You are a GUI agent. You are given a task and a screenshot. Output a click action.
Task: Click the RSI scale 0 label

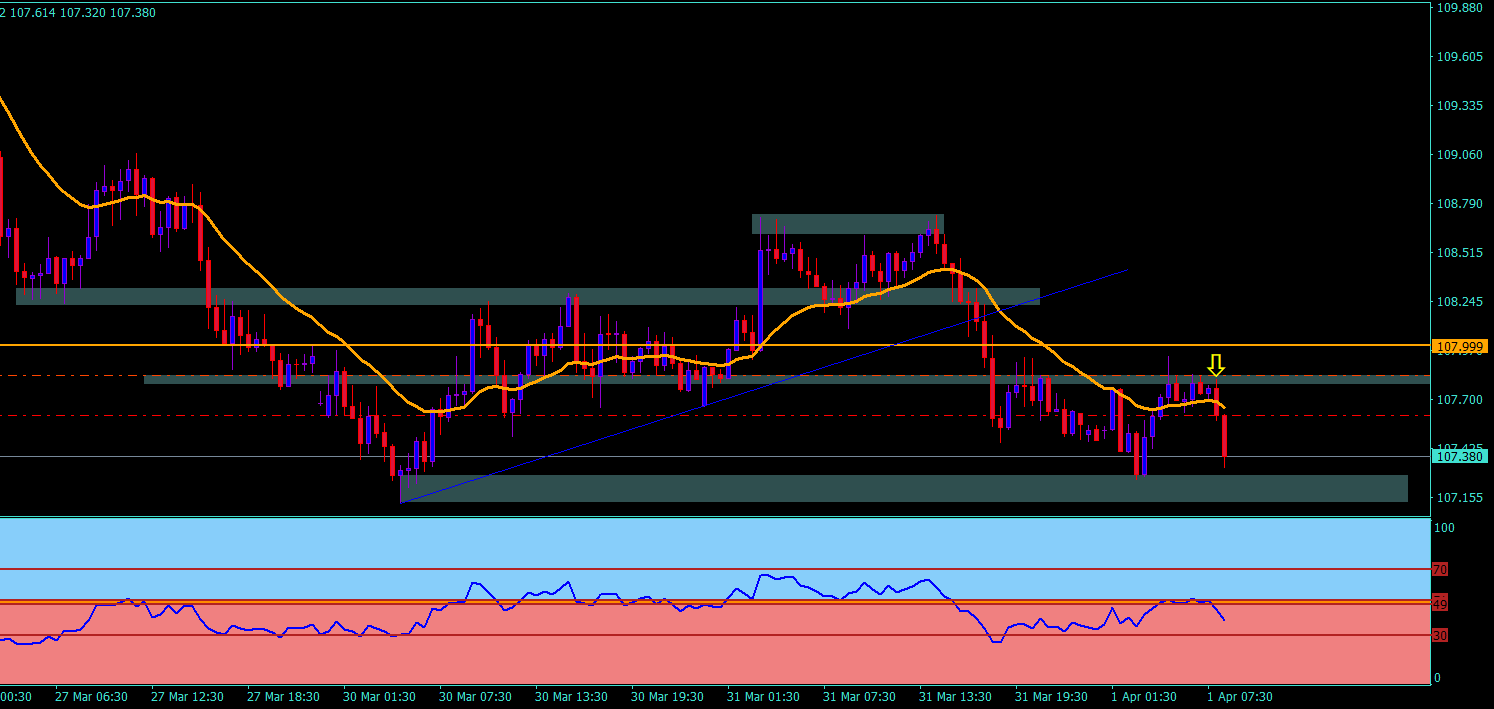[1438, 678]
